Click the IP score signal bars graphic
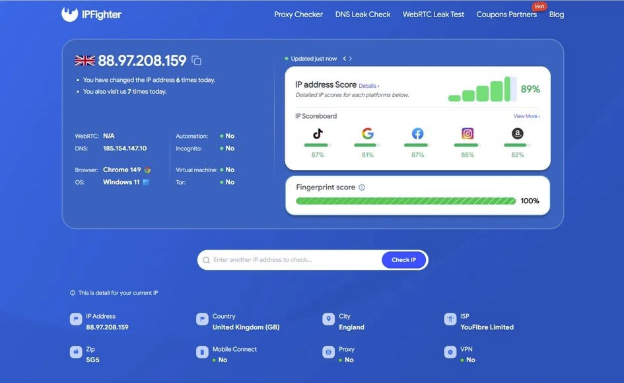 click(482, 89)
